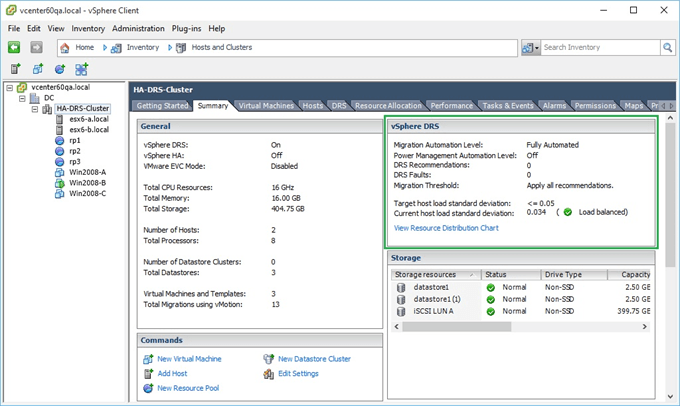Collapse the vcenter60qa.local tree node
Viewport: 680px width, 406px height.
[x=10, y=88]
